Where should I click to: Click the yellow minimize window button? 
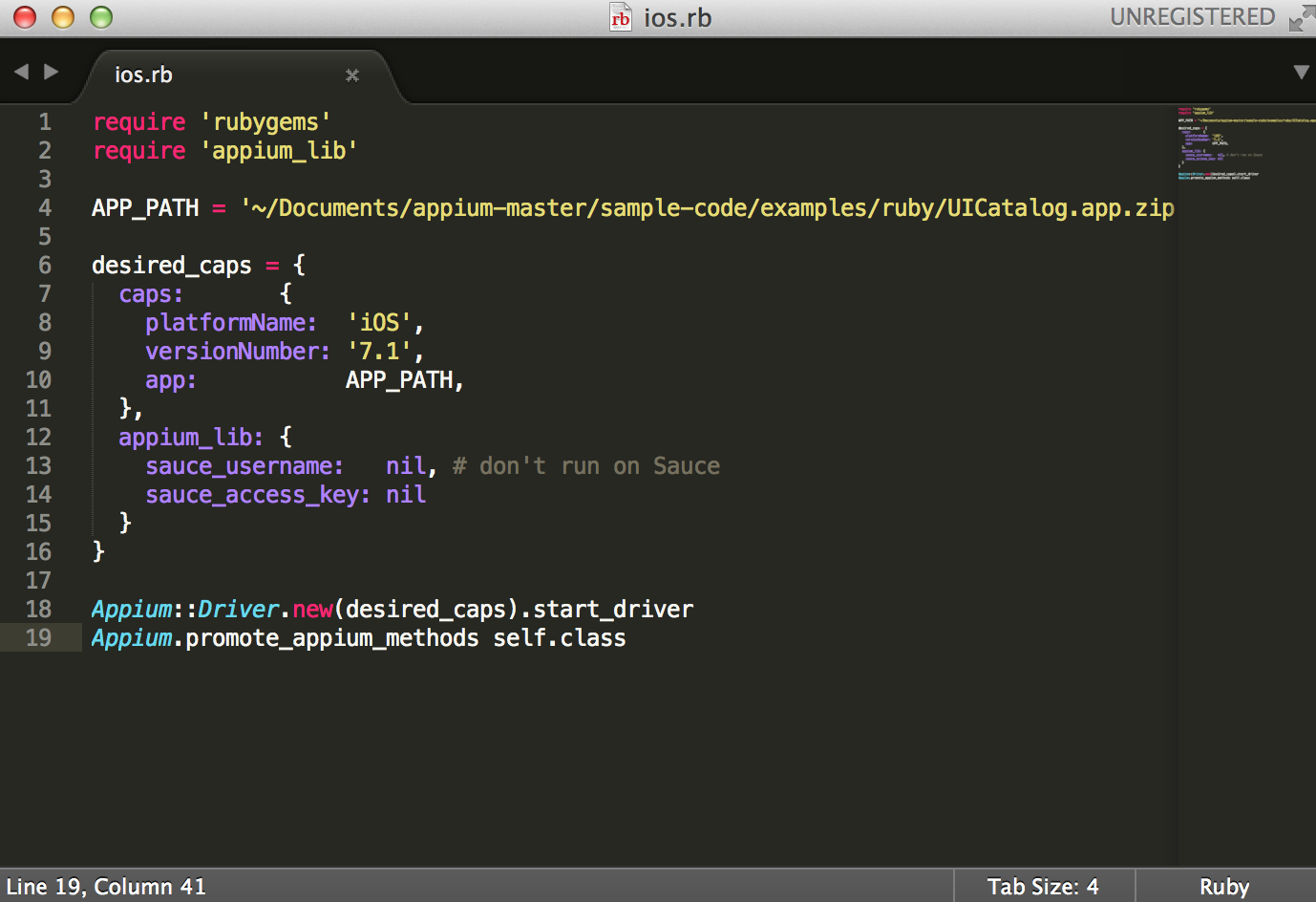[63, 17]
